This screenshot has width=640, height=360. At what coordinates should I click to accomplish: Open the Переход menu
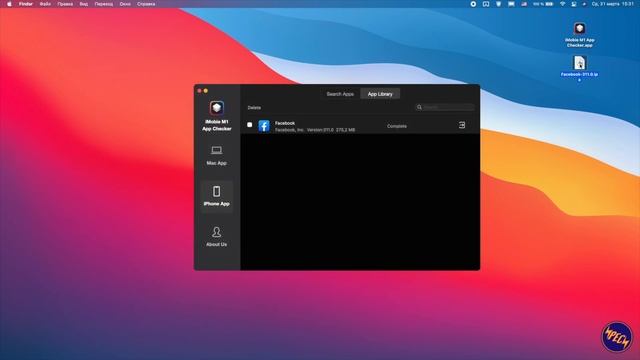(104, 4)
